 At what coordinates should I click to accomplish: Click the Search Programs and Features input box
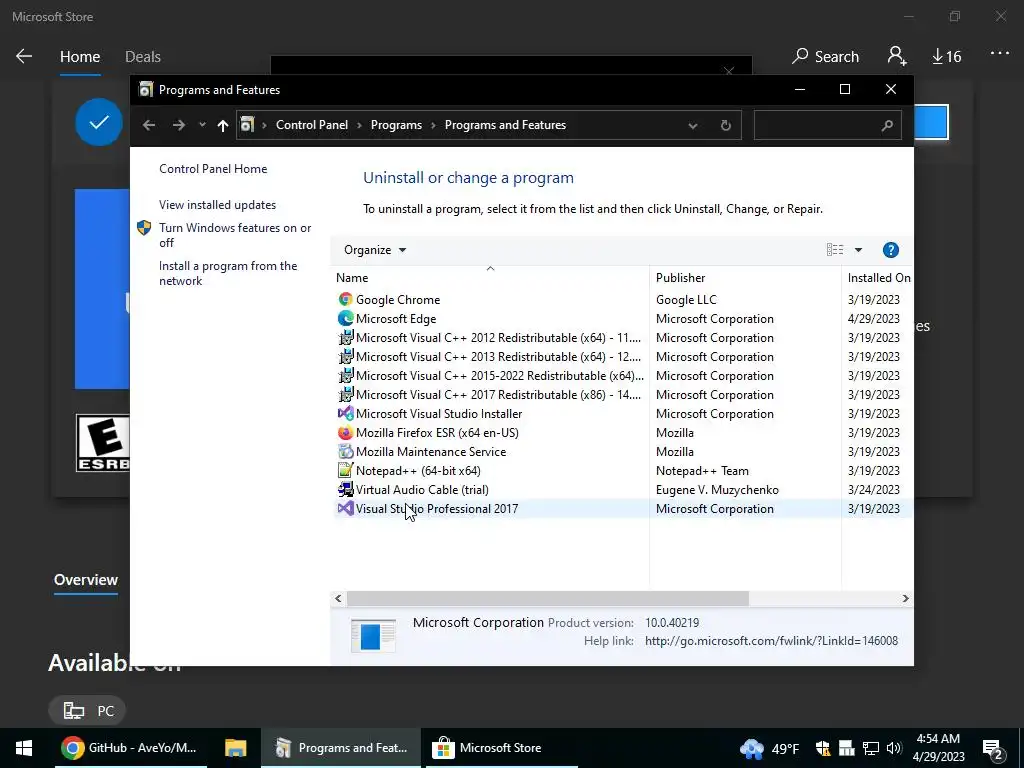827,125
